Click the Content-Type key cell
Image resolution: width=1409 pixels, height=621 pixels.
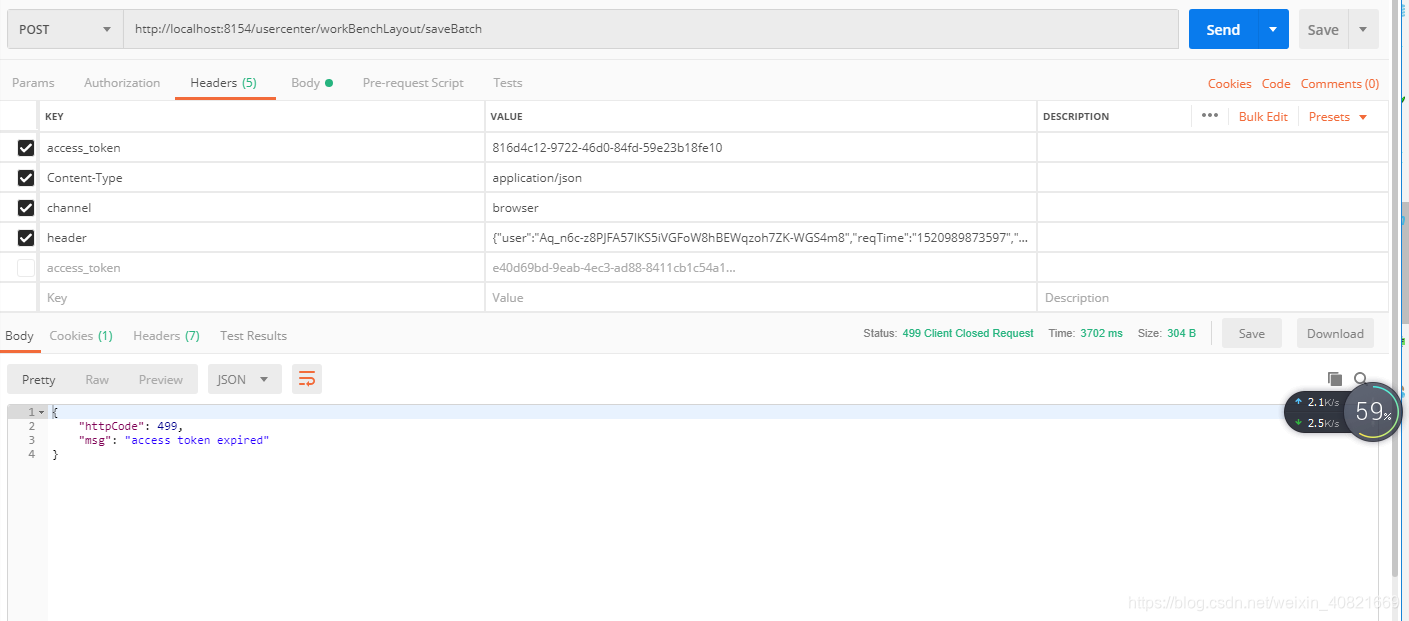click(x=262, y=178)
